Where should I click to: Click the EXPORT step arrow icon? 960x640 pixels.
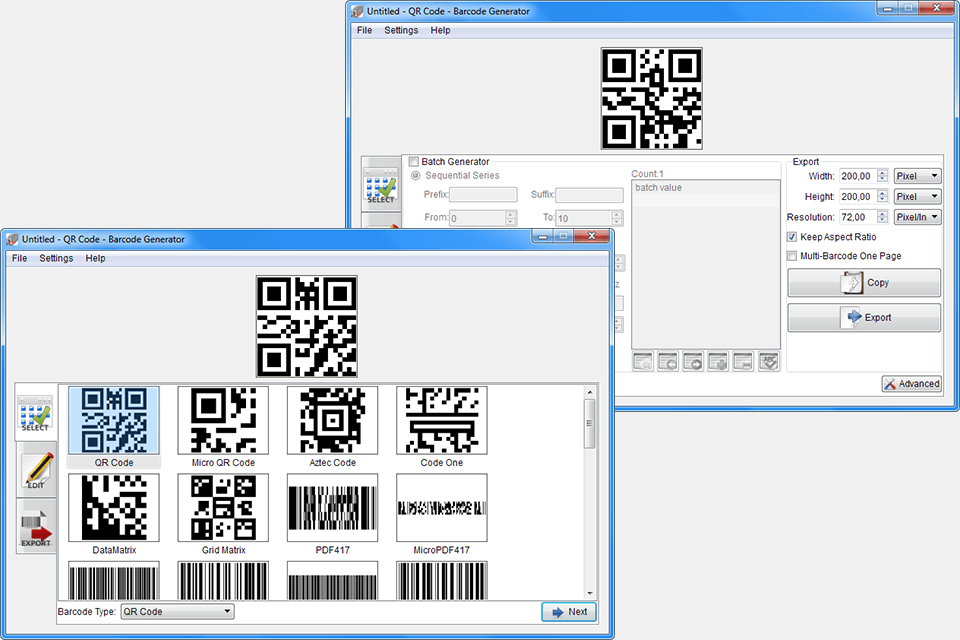point(34,525)
